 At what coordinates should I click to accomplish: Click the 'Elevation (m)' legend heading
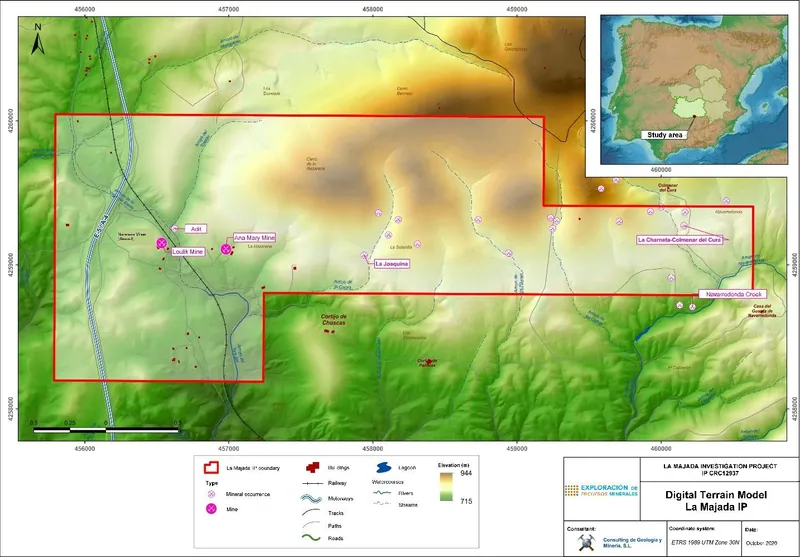(x=454, y=465)
